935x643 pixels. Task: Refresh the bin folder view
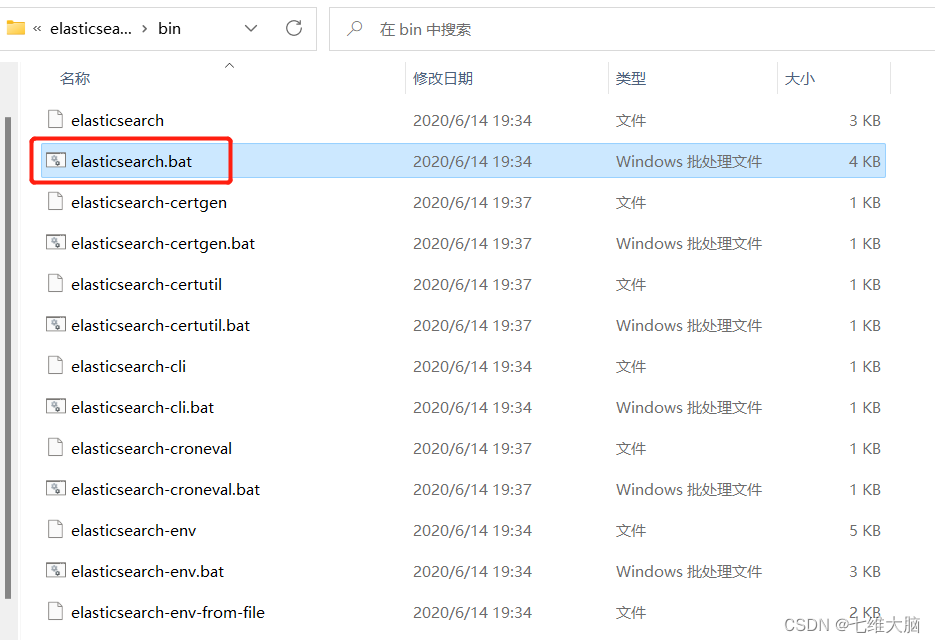coord(294,28)
